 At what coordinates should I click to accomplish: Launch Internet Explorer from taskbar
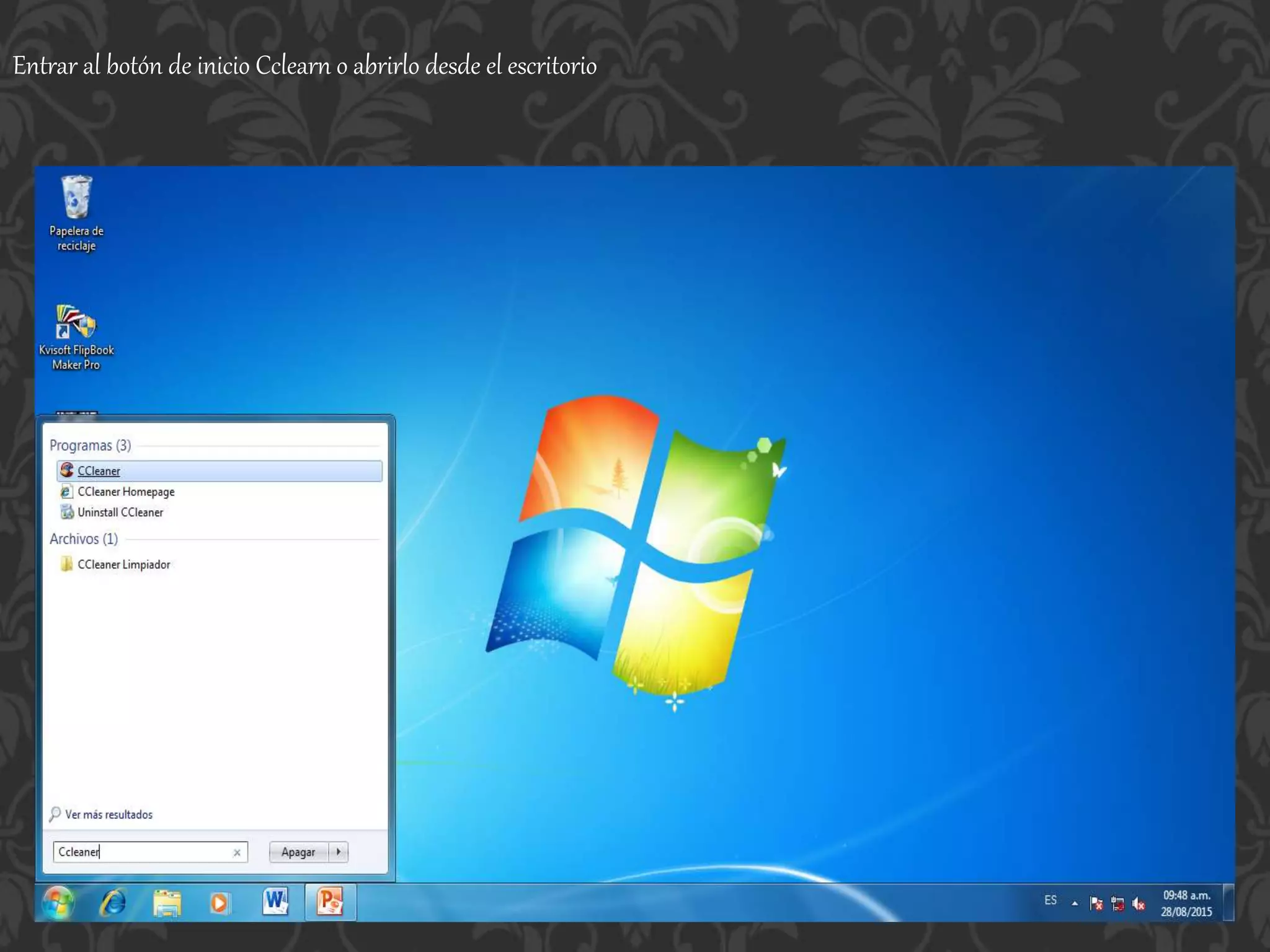113,902
